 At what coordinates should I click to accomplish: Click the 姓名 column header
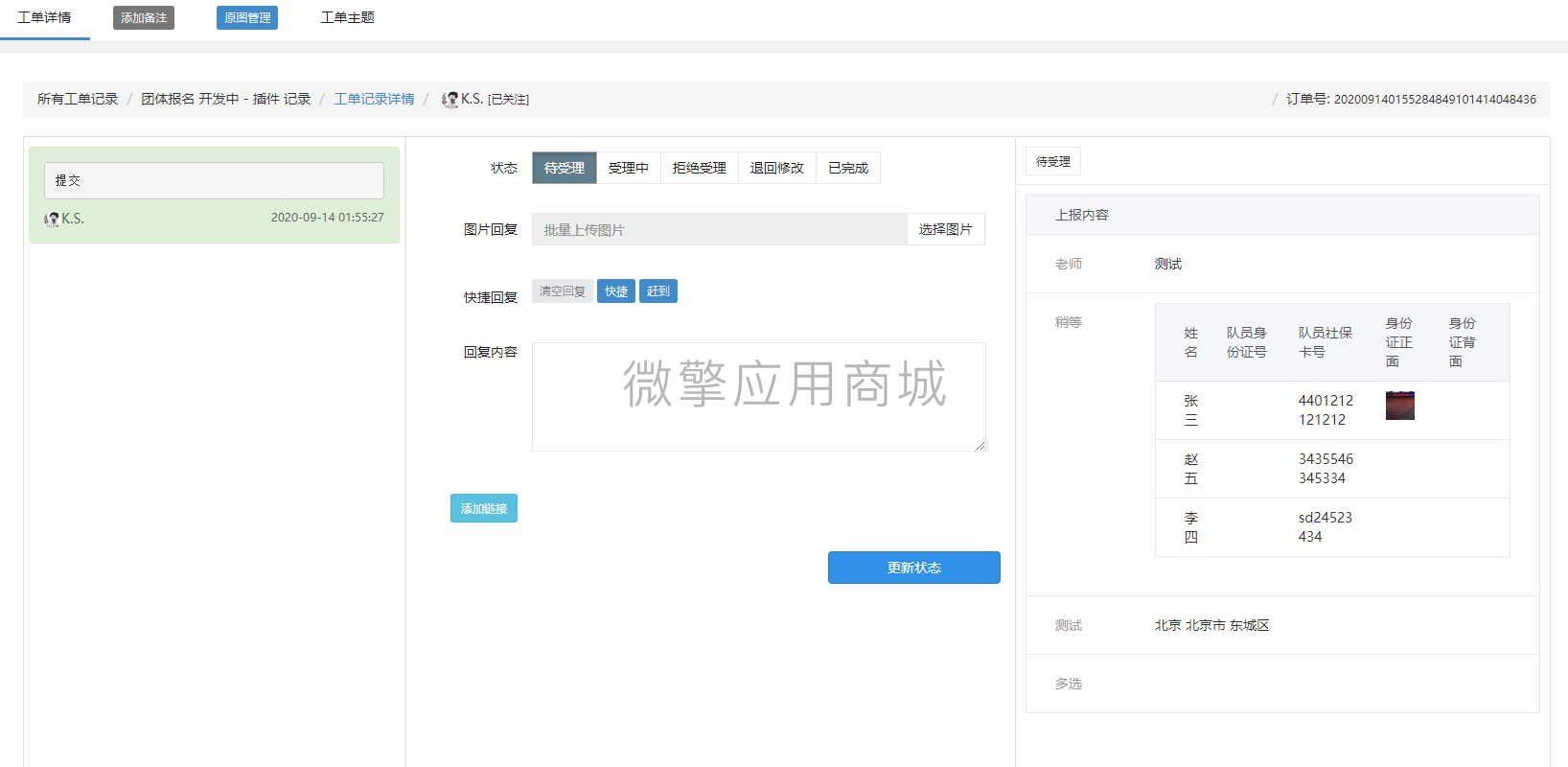1190,342
